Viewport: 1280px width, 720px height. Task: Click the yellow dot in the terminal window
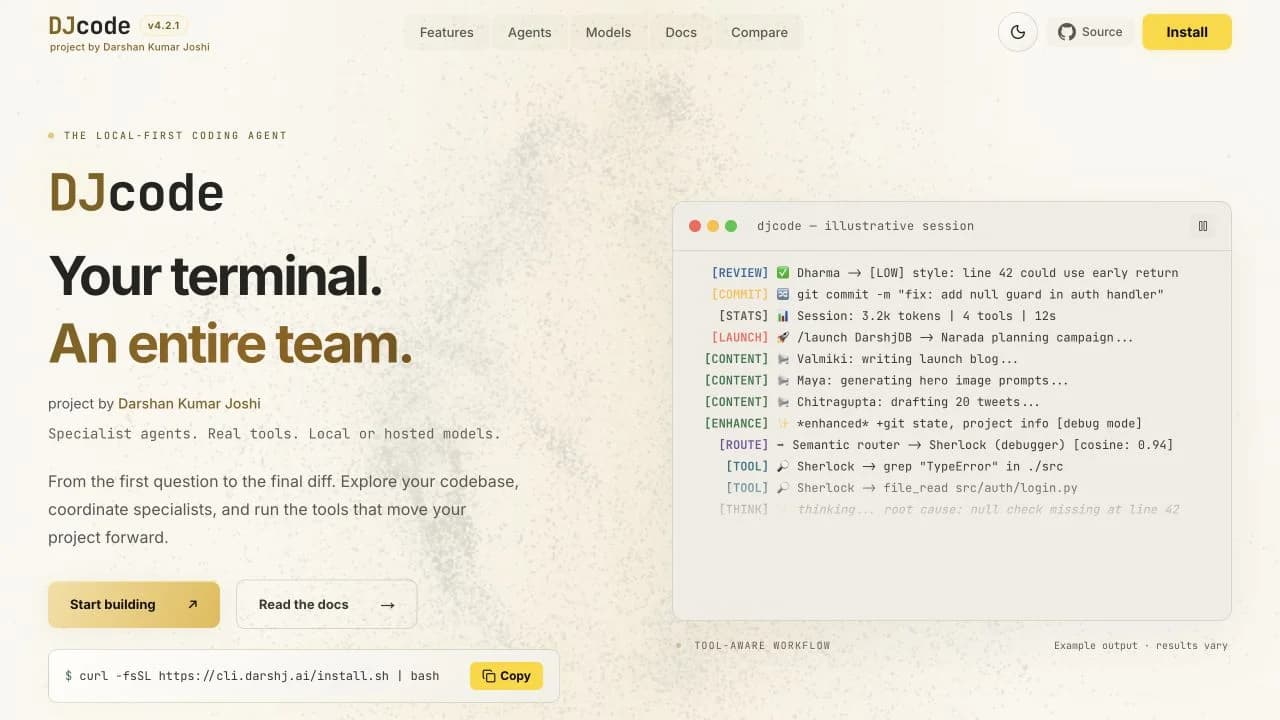(713, 226)
